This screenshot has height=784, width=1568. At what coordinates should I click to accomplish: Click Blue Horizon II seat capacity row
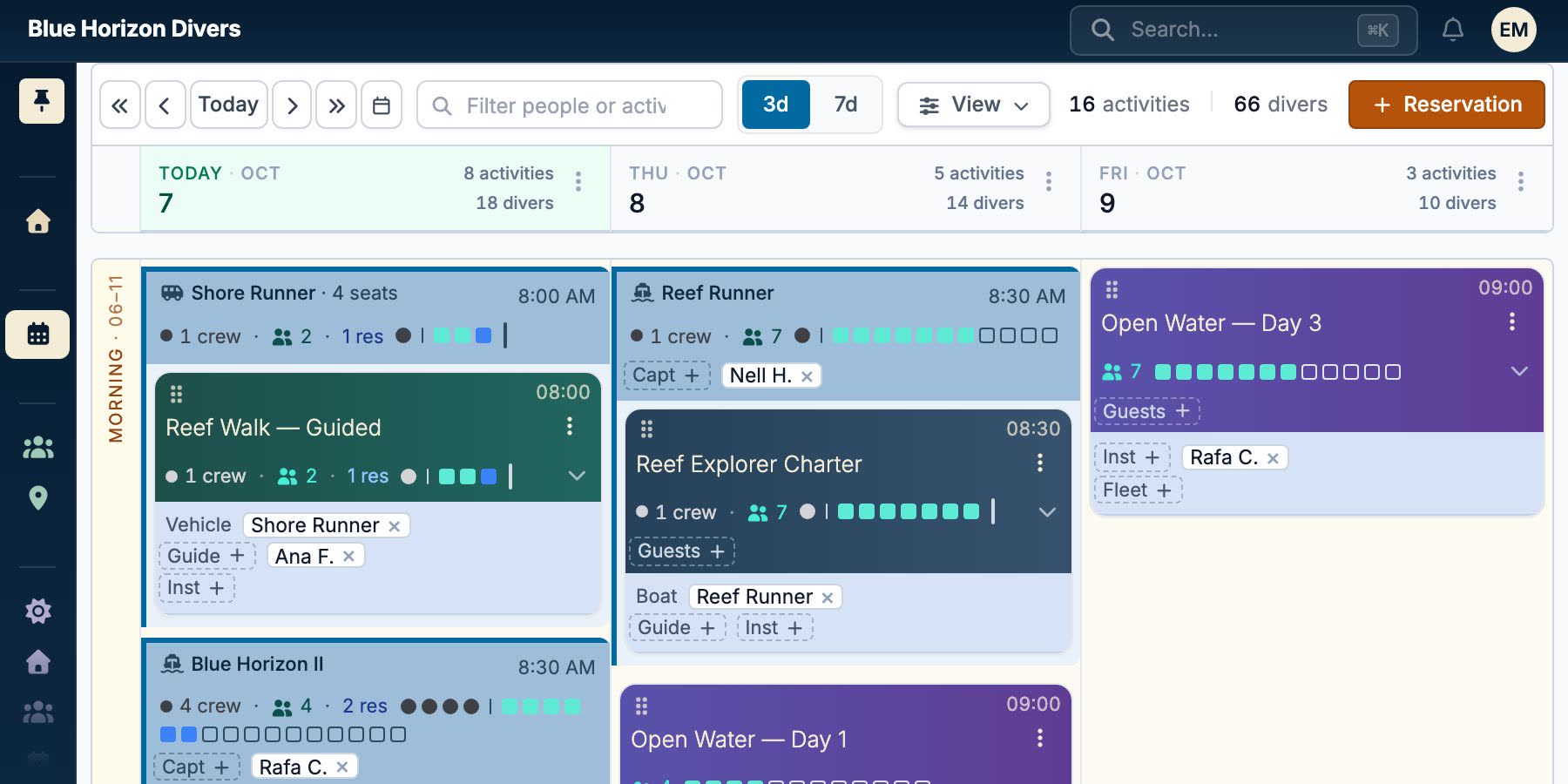(283, 734)
